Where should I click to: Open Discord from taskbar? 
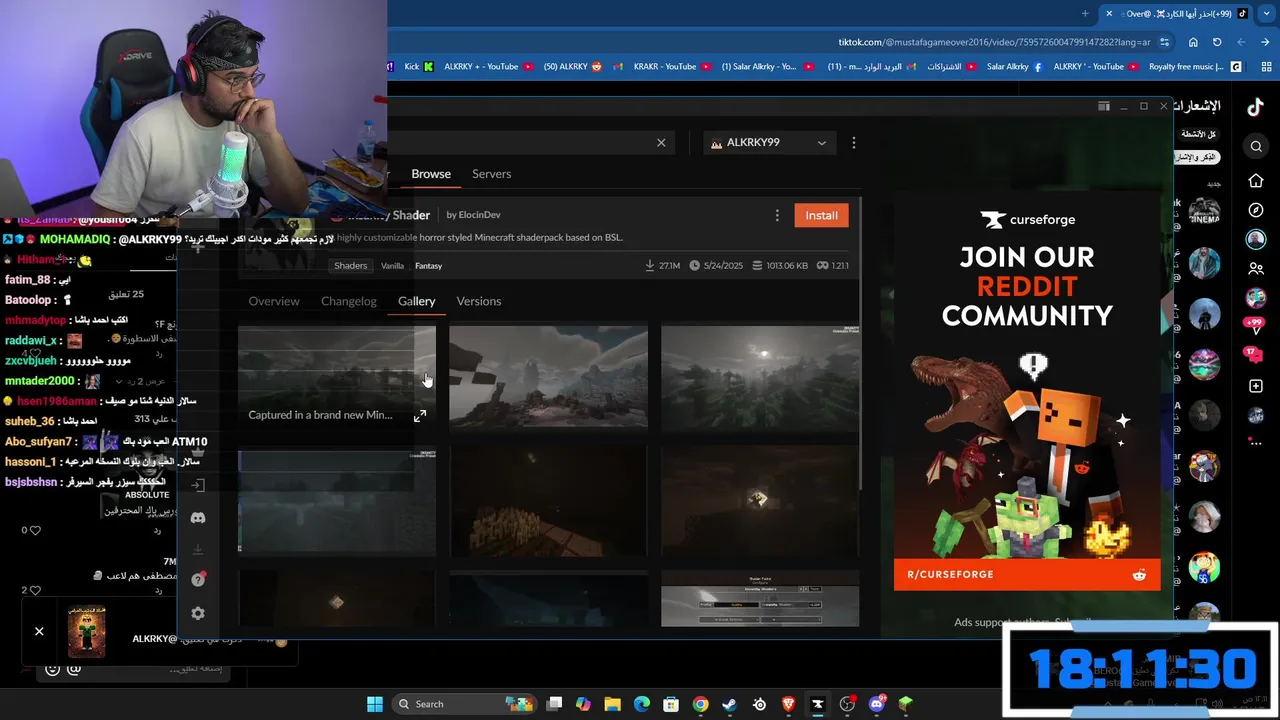877,704
